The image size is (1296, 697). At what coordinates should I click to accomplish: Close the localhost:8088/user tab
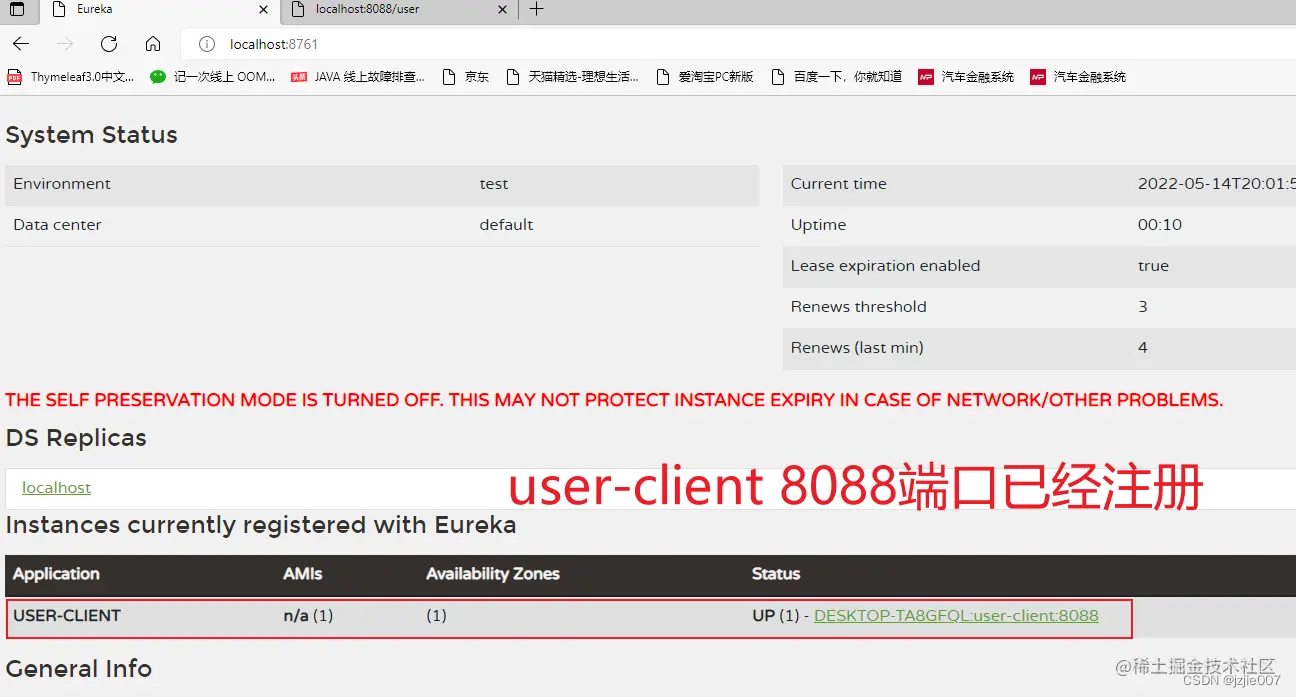coord(503,9)
